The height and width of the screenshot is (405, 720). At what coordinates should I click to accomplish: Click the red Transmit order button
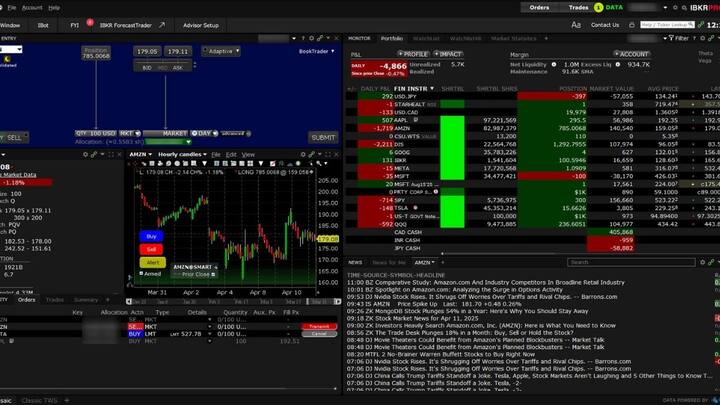click(x=319, y=326)
